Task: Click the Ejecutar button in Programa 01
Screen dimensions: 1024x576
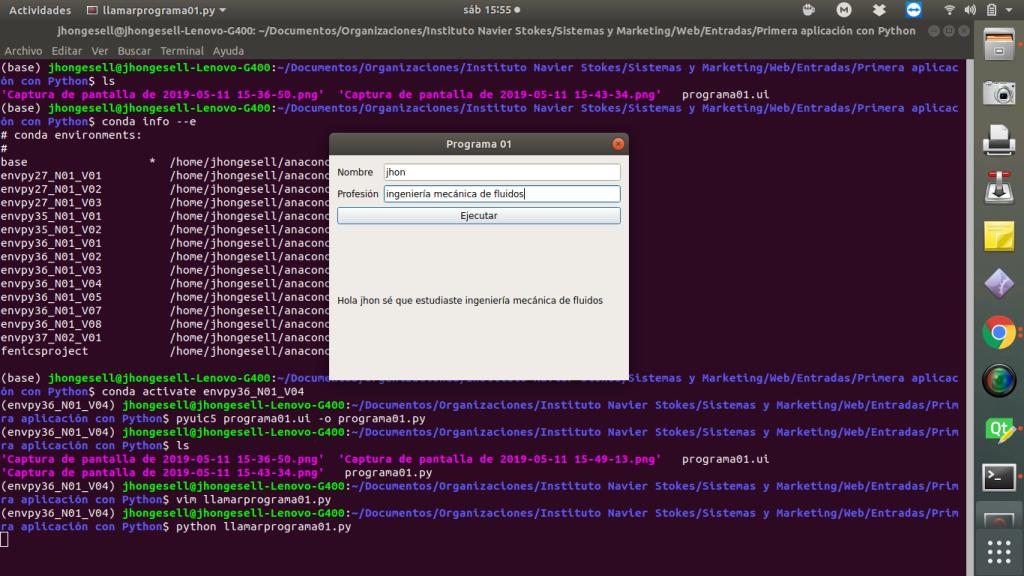Action: 479,216
